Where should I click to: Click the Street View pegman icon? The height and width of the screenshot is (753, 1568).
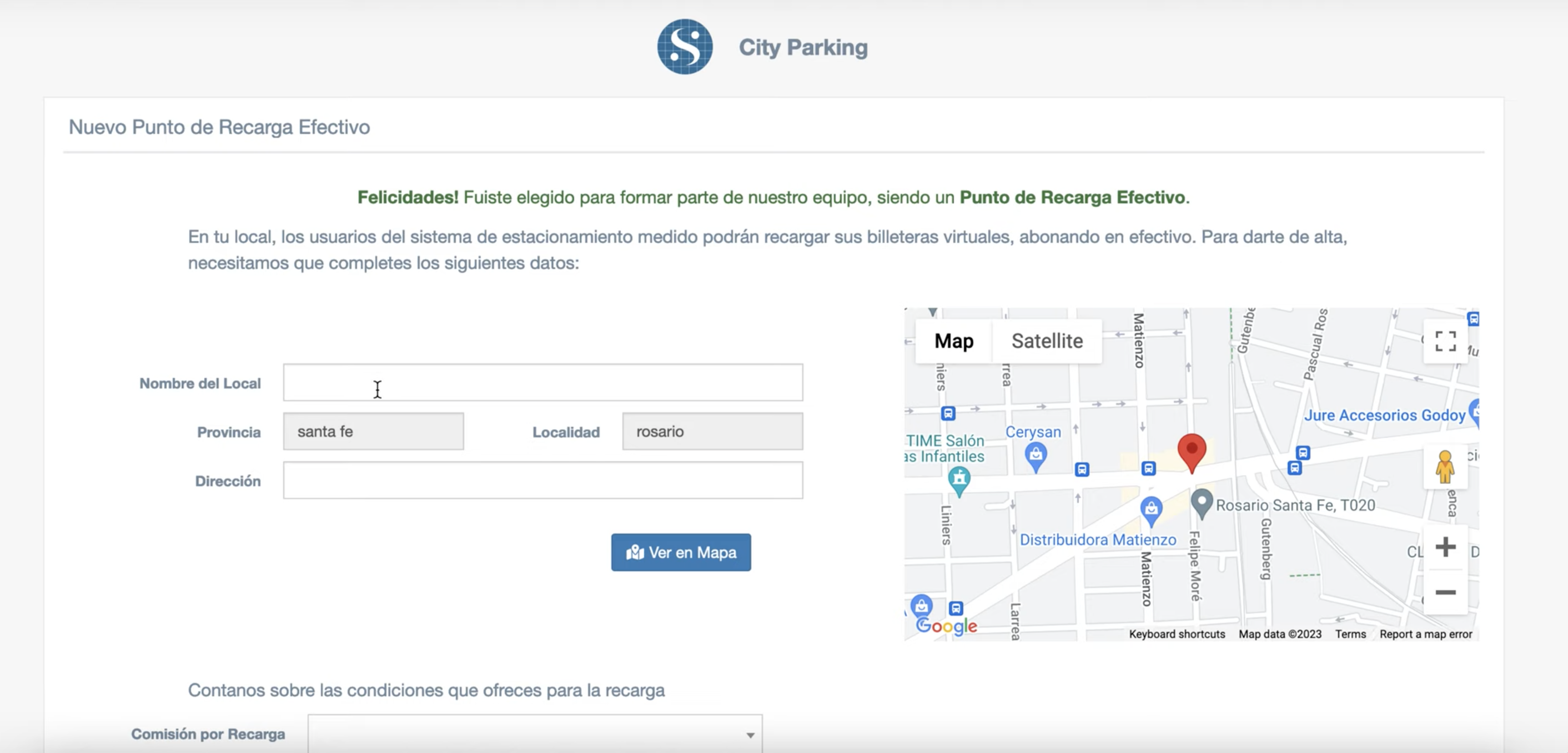coord(1444,467)
